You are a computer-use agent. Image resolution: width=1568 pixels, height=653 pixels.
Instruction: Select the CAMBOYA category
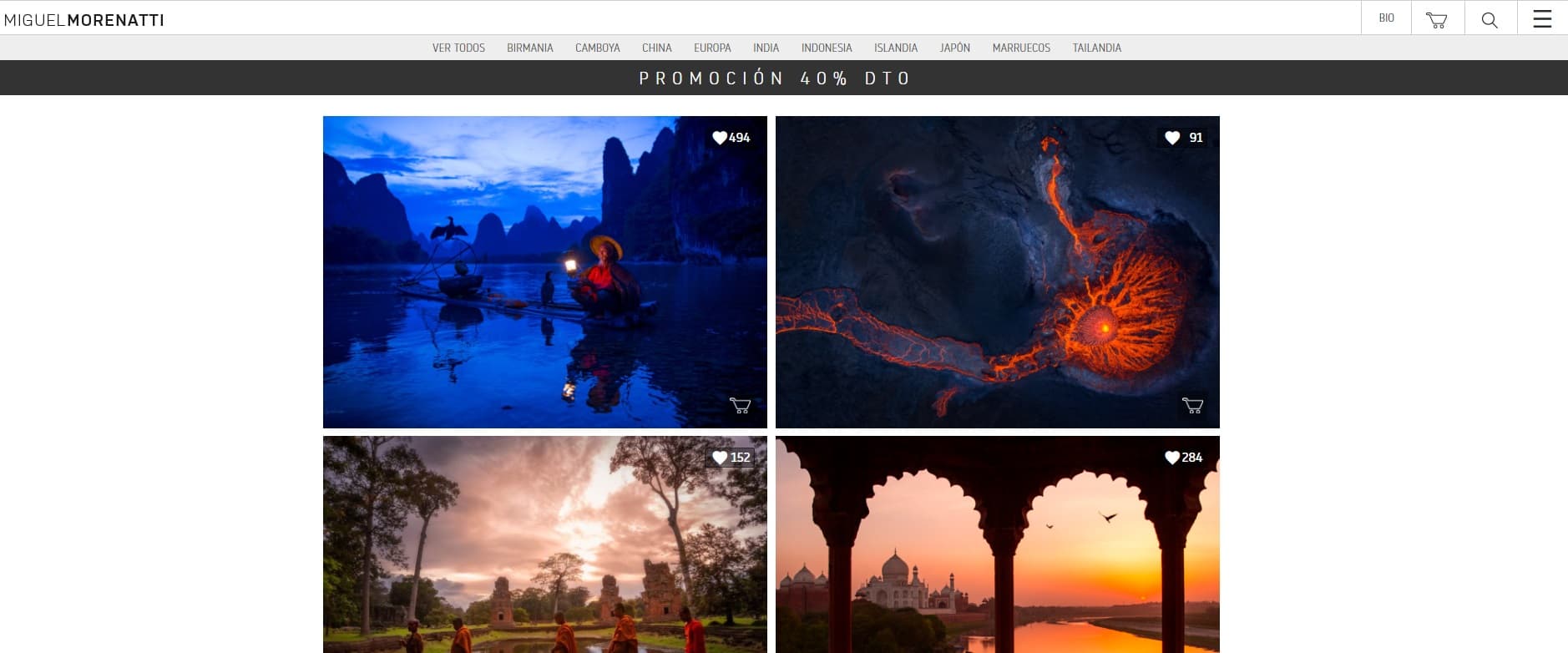[598, 48]
